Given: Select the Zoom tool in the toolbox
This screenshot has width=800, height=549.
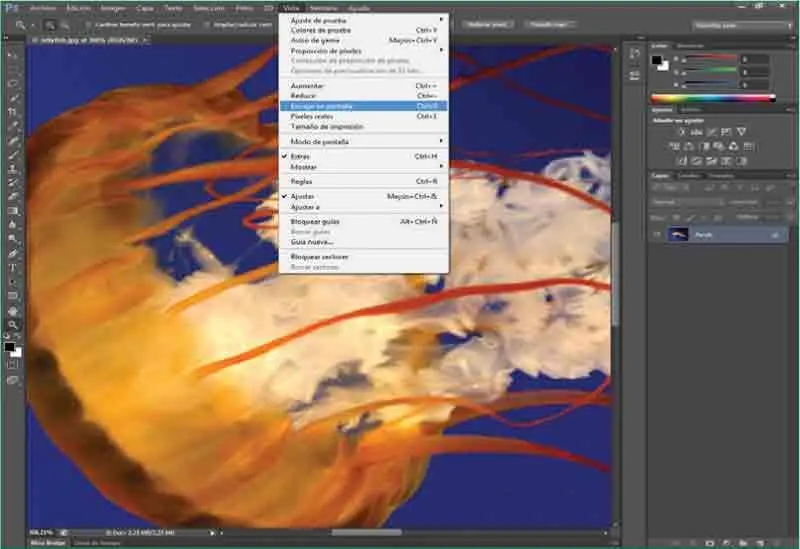Looking at the screenshot, I should pyautogui.click(x=13, y=325).
